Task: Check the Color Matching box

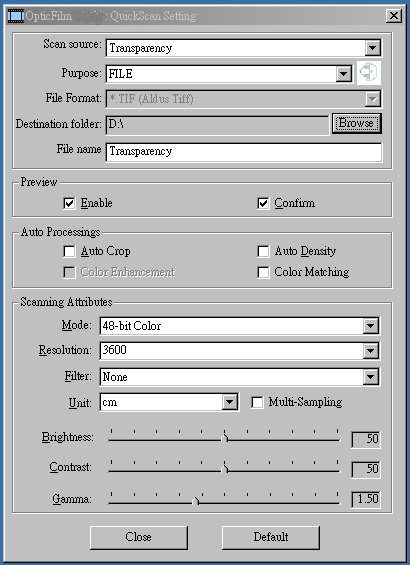Action: click(263, 272)
